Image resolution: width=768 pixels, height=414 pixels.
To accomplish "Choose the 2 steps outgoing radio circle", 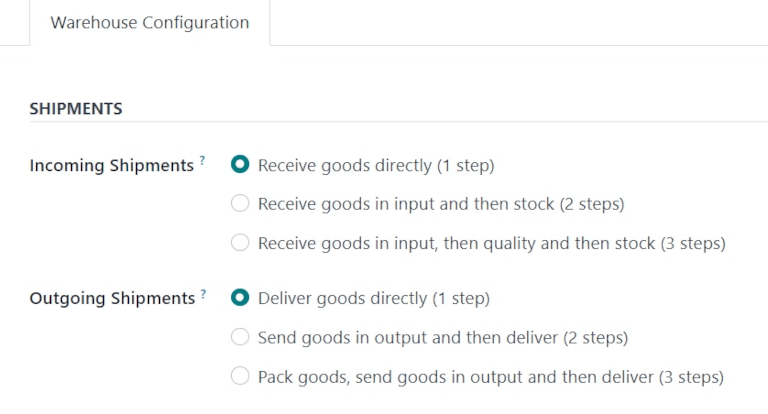I will (x=240, y=337).
